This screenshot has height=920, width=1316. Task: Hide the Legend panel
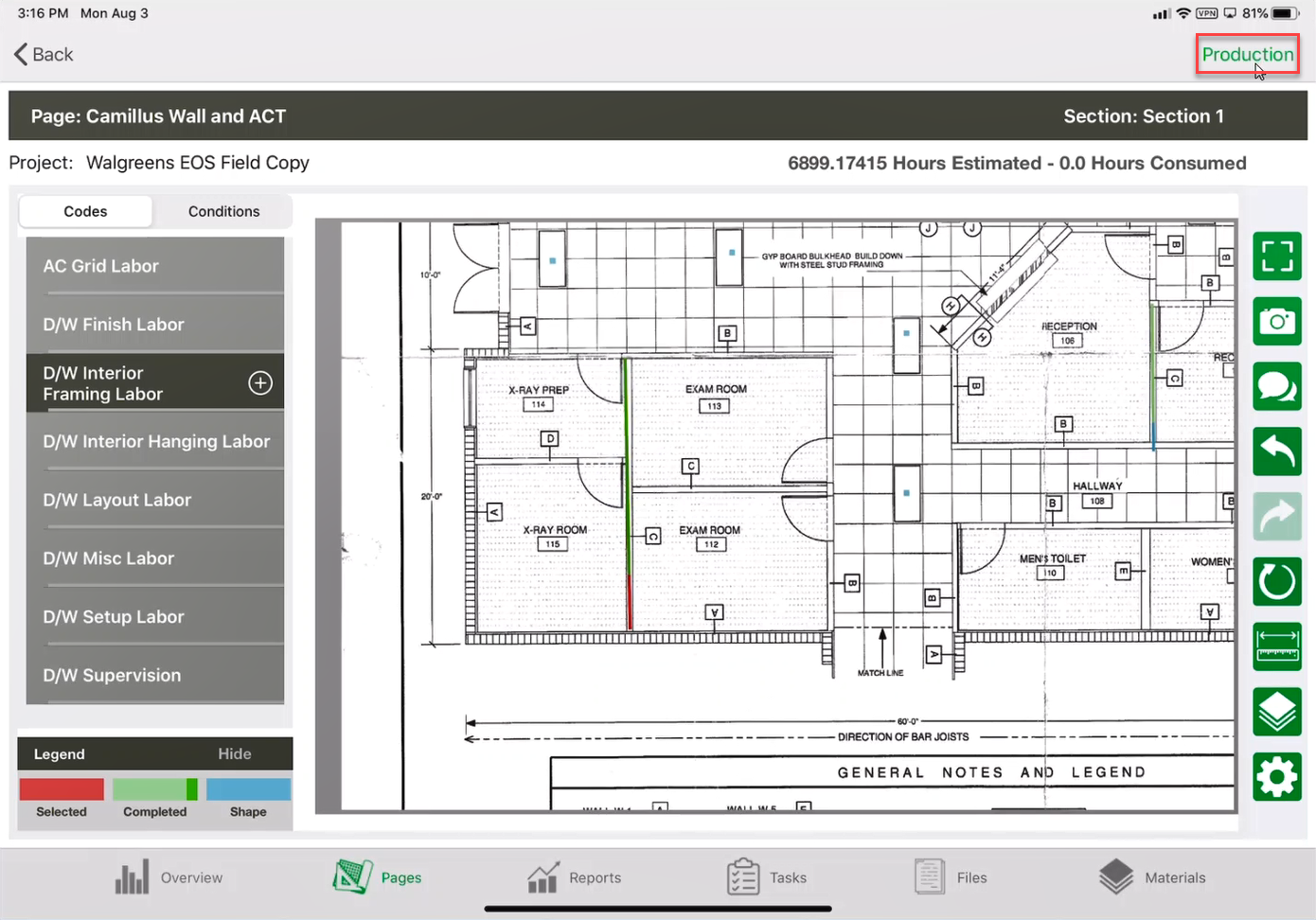[x=234, y=754]
